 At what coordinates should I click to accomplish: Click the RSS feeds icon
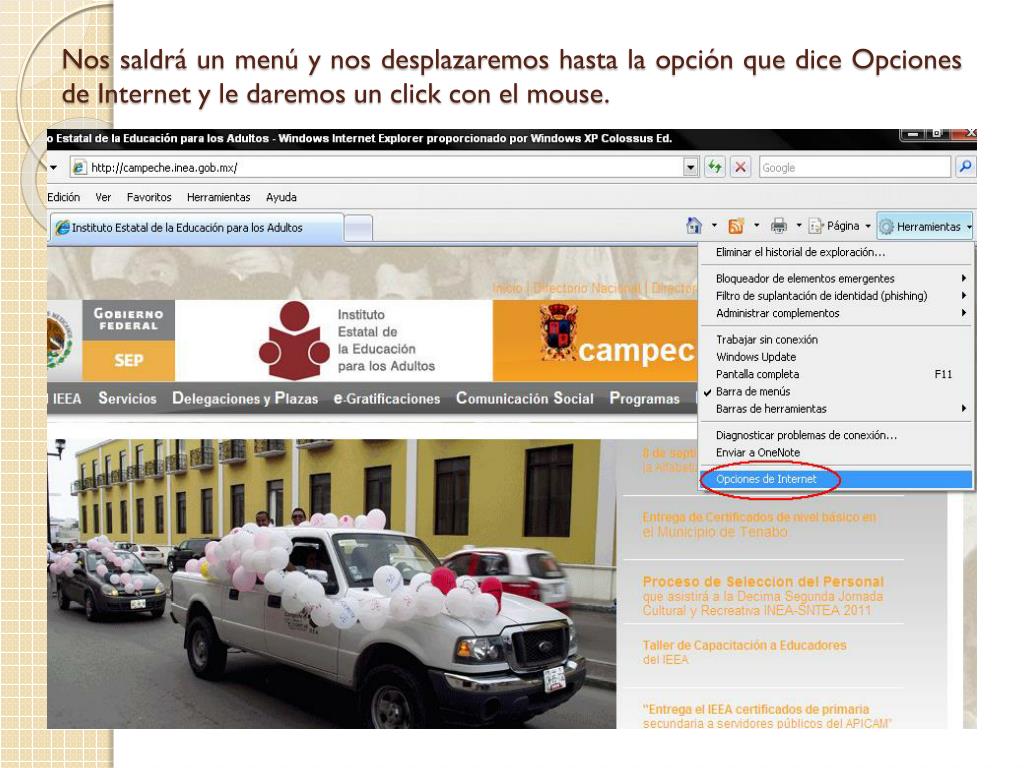point(736,226)
